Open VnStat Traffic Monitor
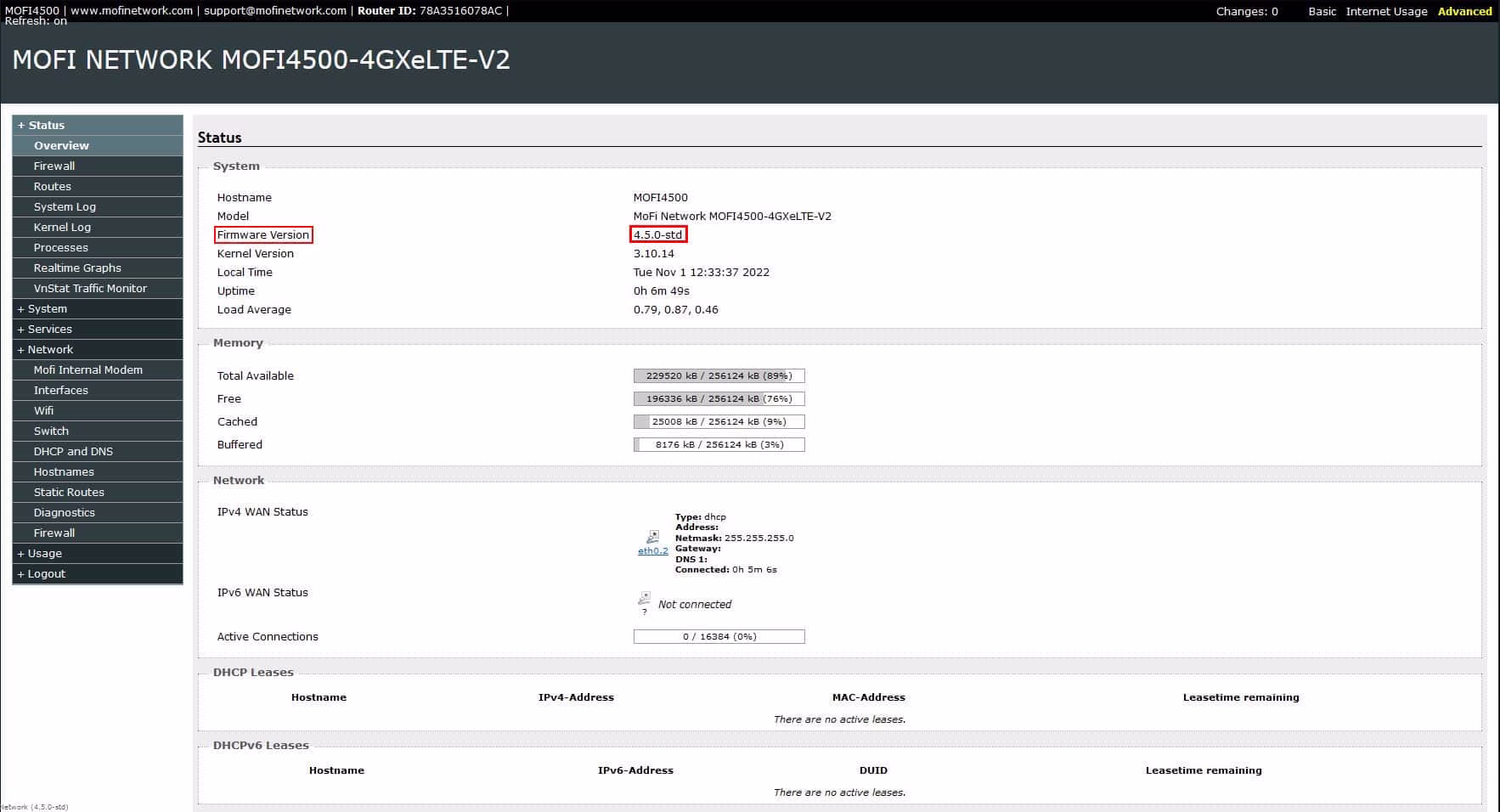 (x=98, y=288)
